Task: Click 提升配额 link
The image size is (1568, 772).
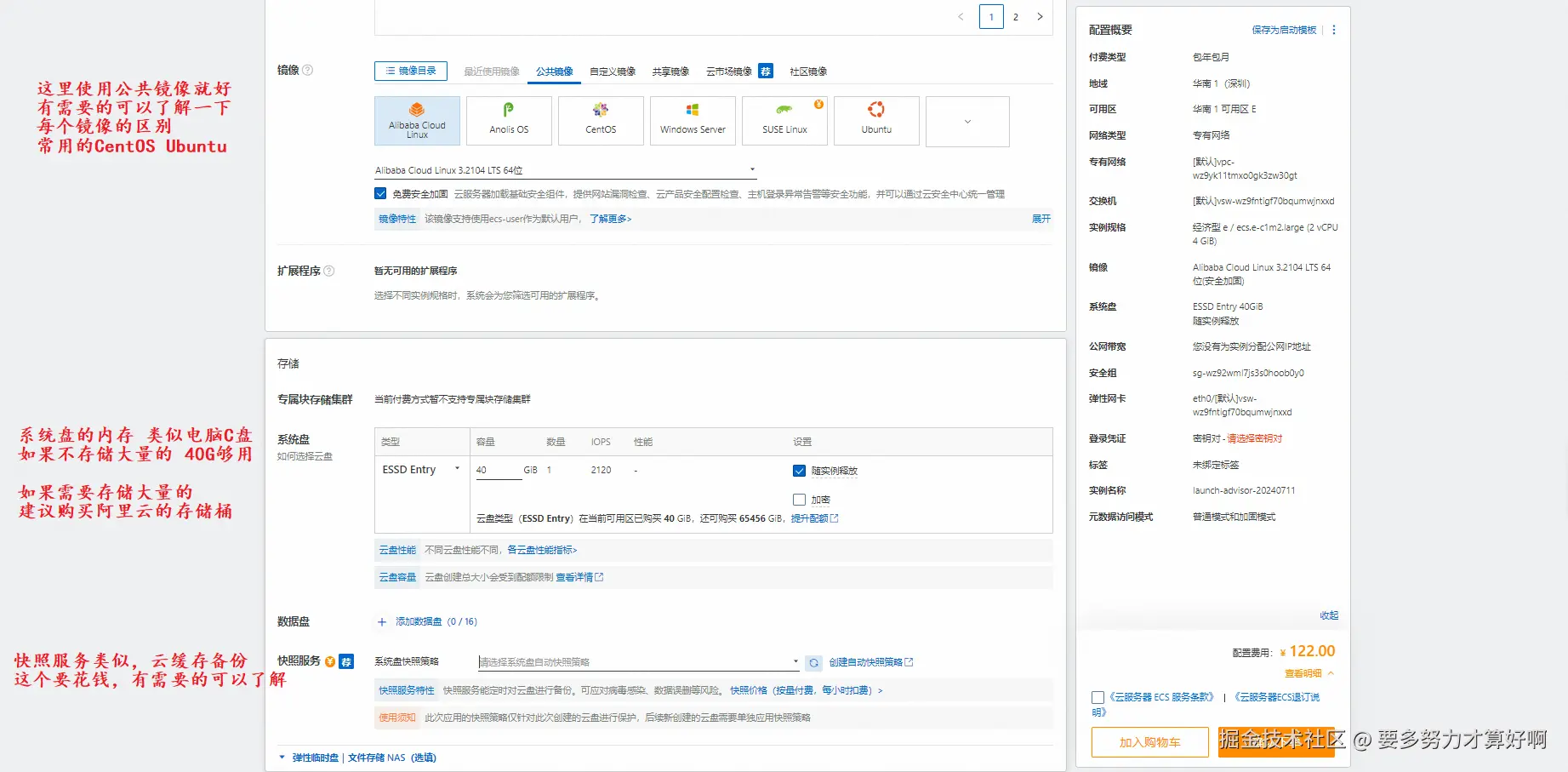Action: [814, 518]
